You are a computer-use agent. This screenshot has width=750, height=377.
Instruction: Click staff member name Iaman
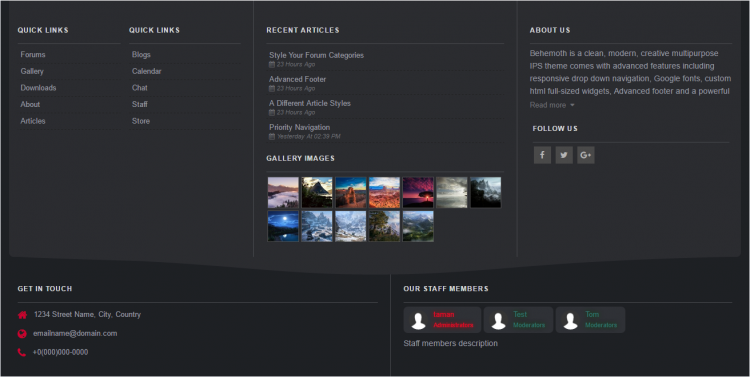[x=443, y=315]
